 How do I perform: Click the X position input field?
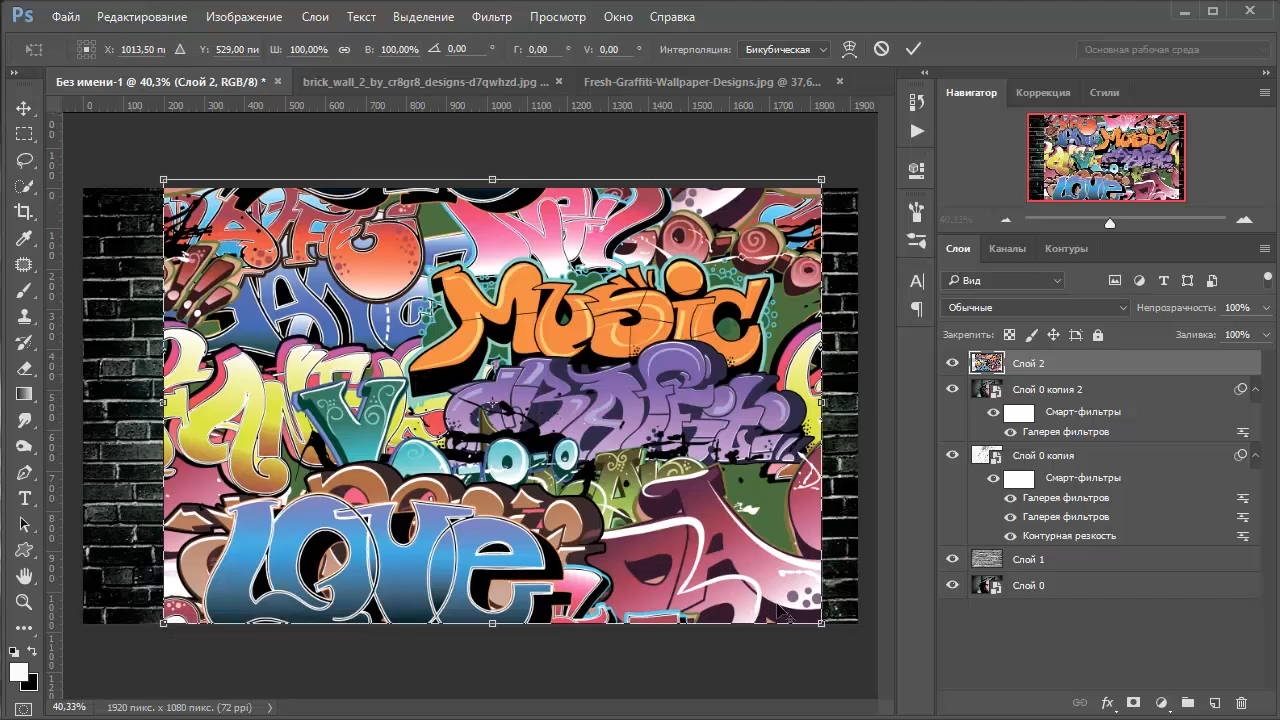click(x=143, y=49)
